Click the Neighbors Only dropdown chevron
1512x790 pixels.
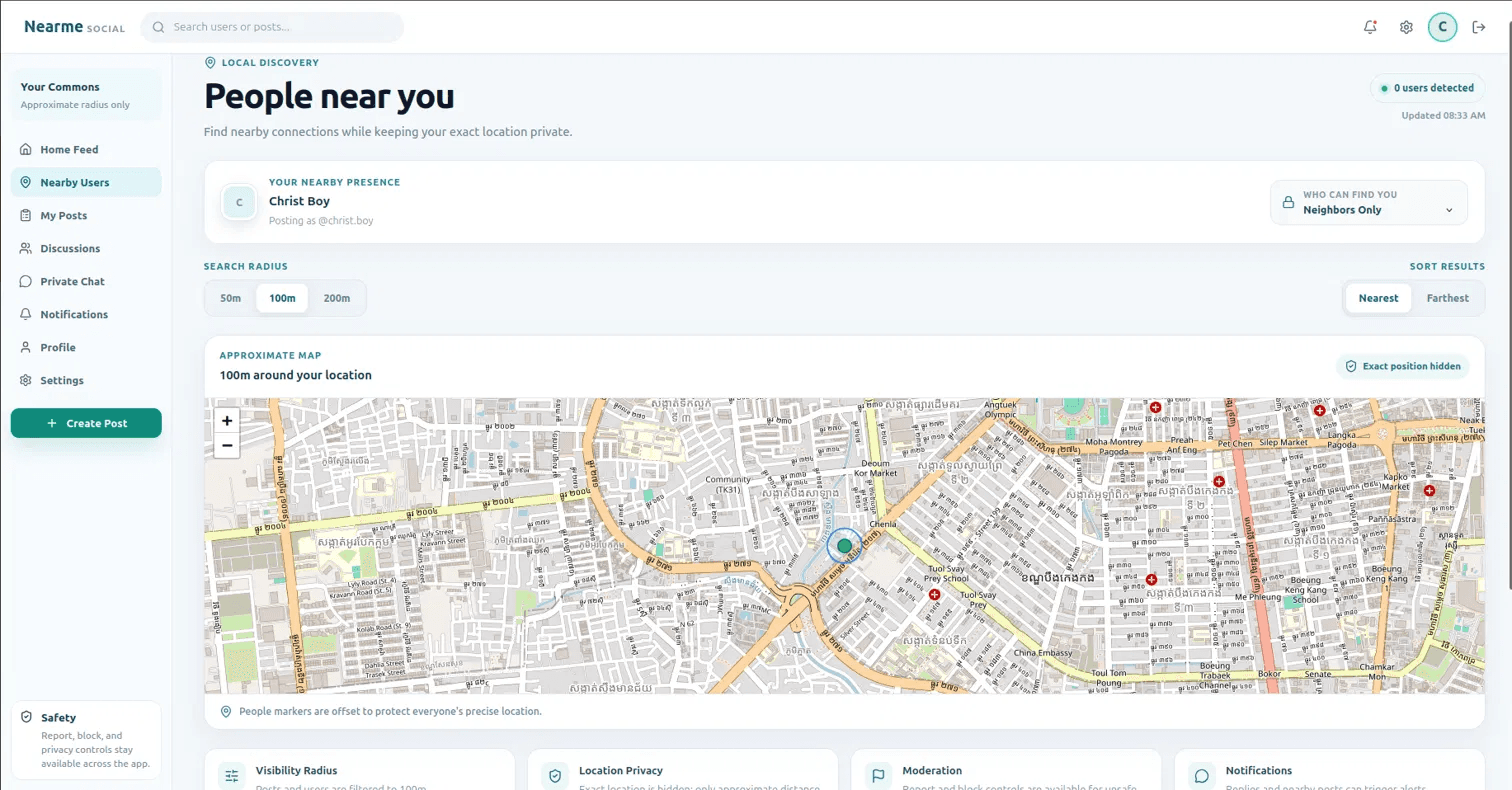tap(1449, 210)
